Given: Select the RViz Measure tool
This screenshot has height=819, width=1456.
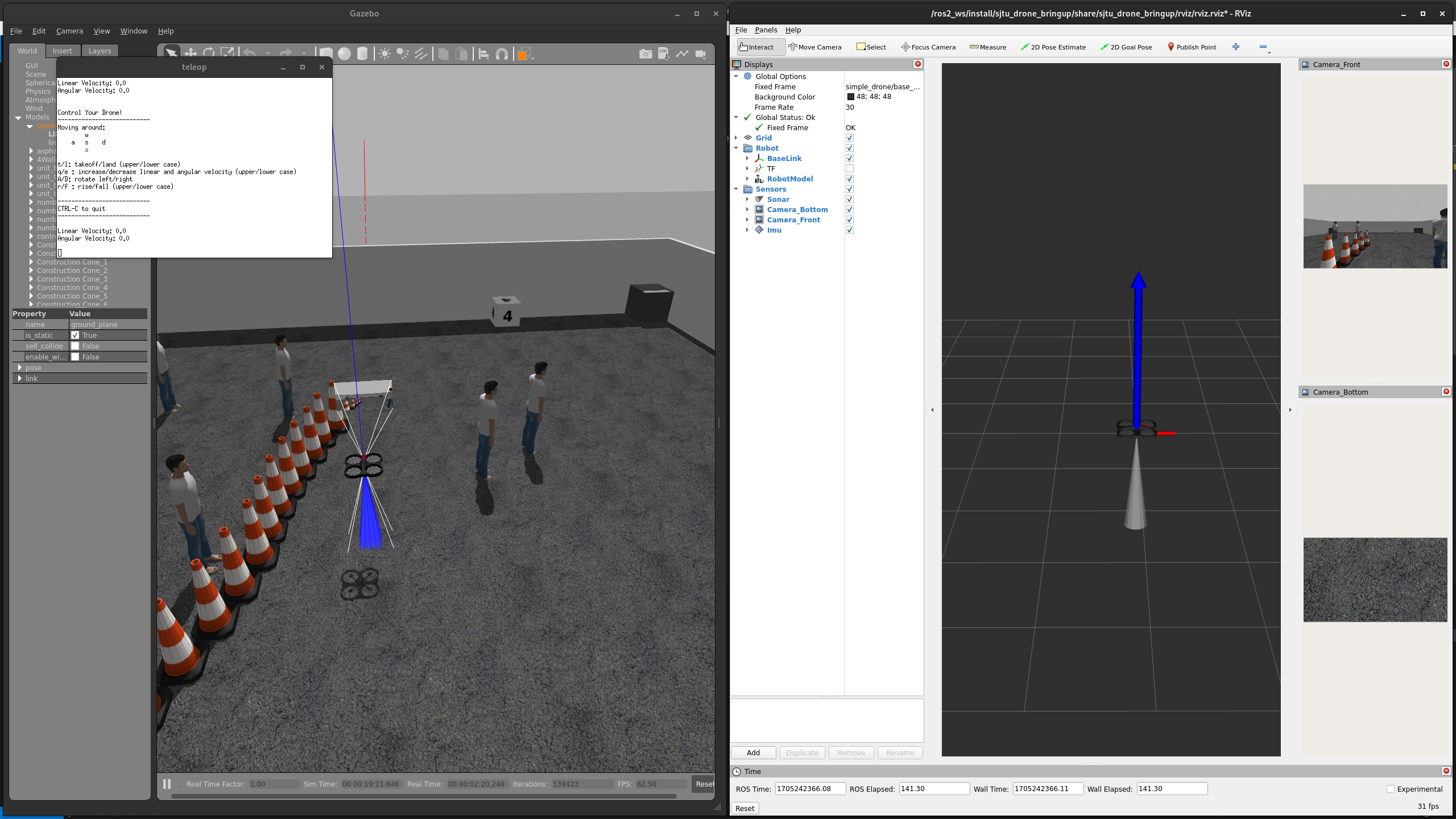Looking at the screenshot, I should [988, 47].
